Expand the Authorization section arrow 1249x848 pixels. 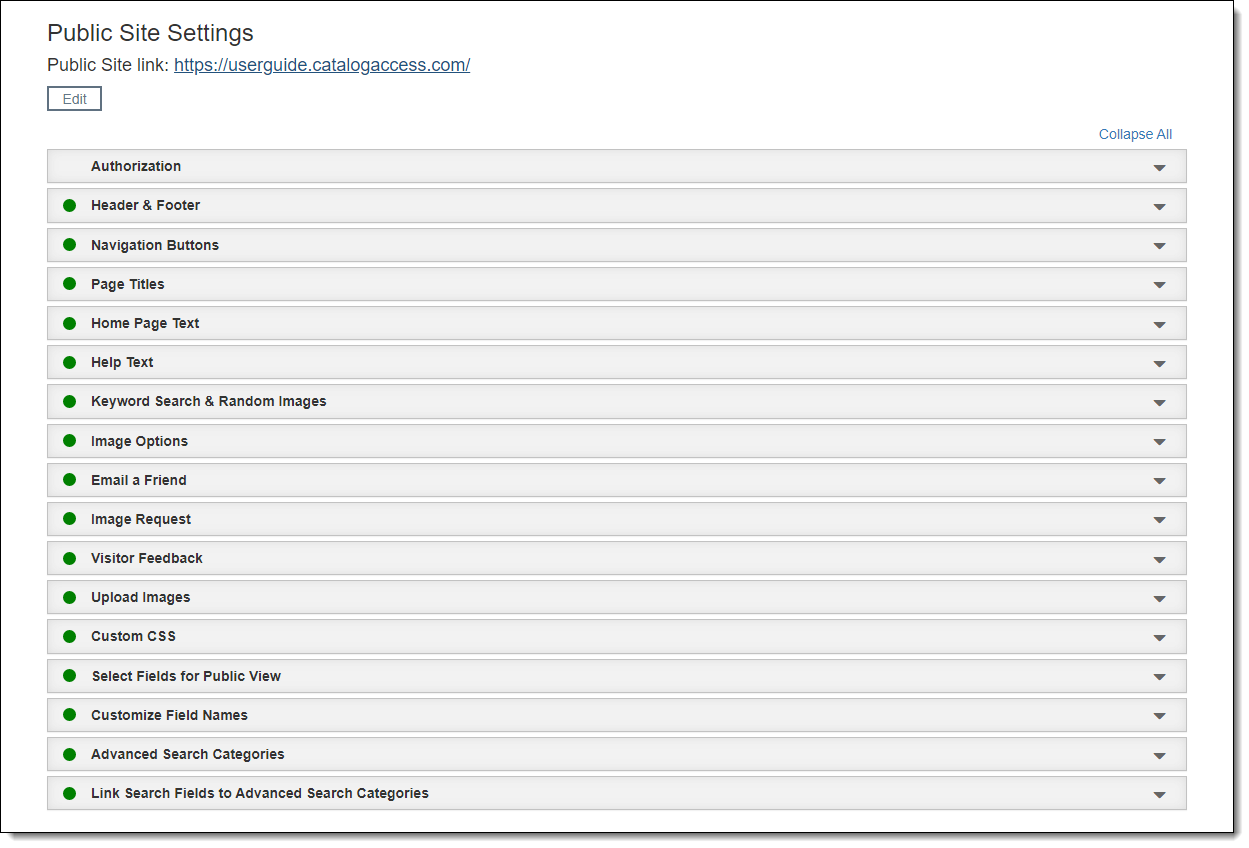1159,168
